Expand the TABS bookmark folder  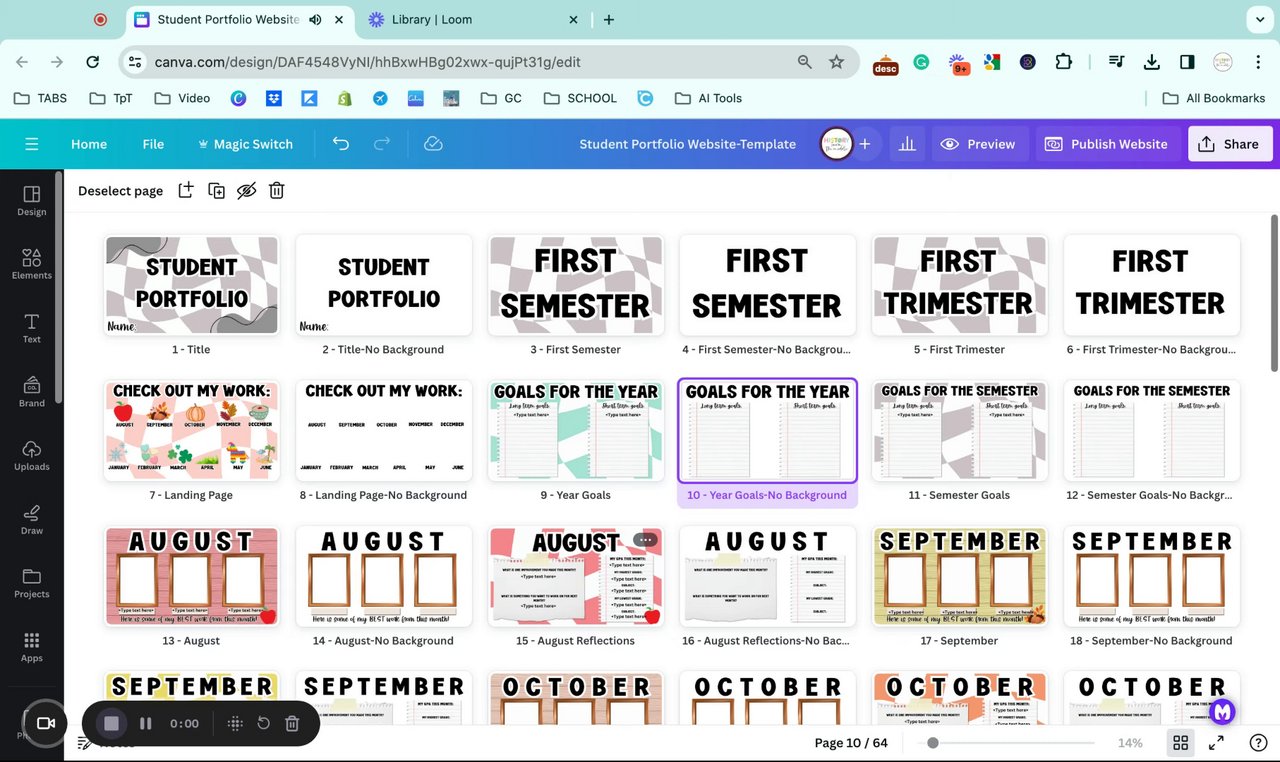41,98
